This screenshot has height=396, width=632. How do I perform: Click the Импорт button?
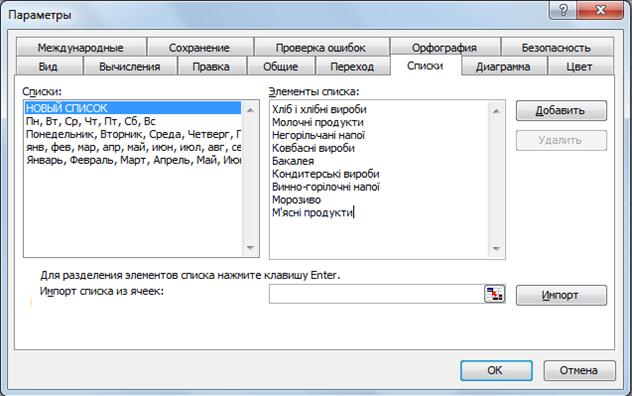click(561, 295)
